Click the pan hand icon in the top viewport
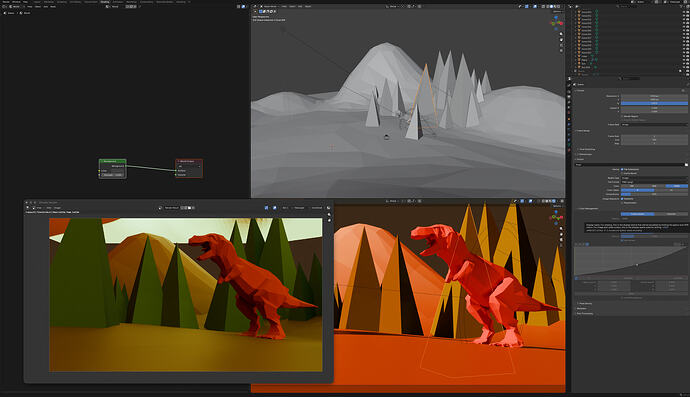690x397 pixels. (561, 40)
